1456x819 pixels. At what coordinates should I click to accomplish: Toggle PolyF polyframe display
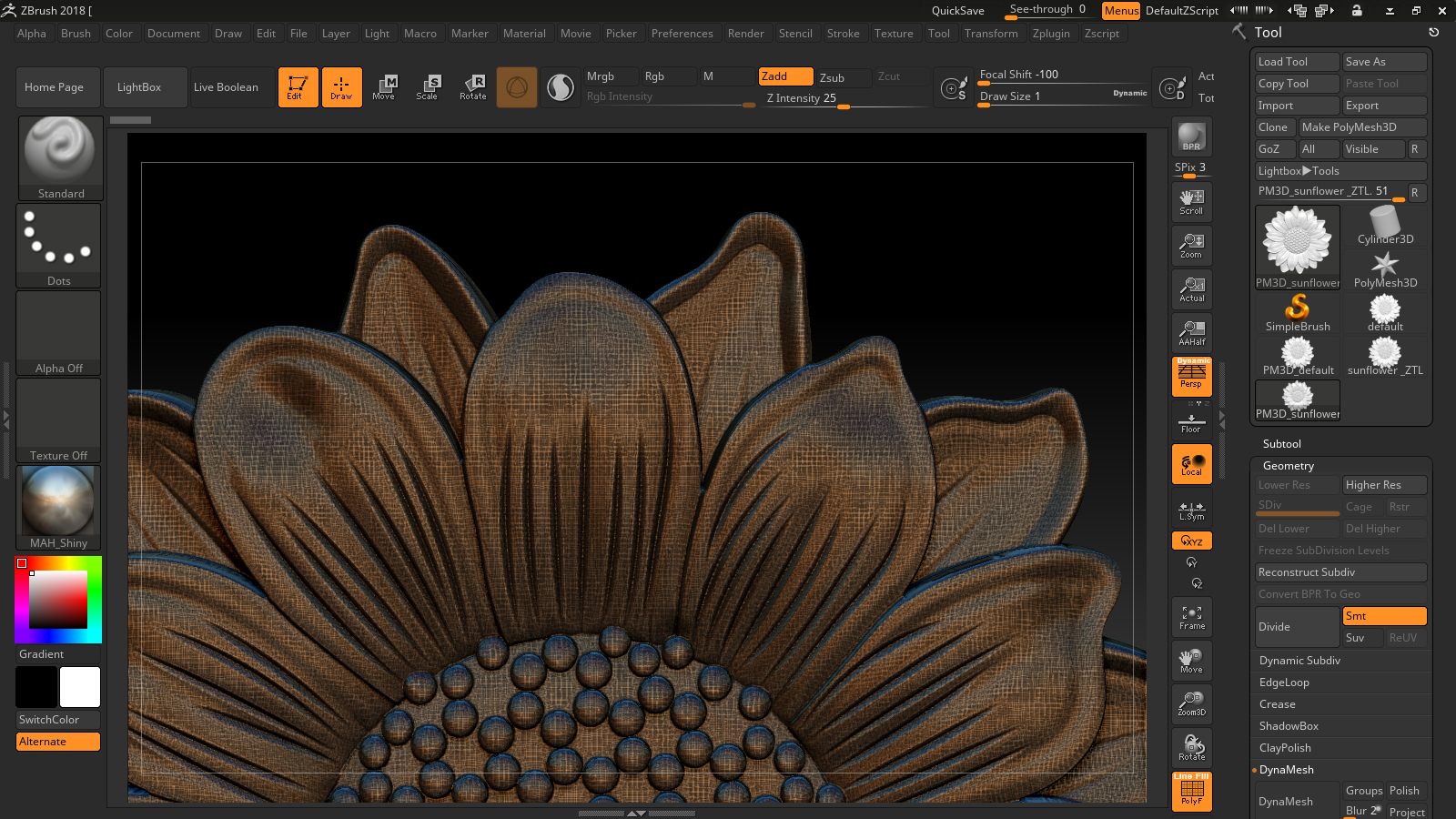point(1191,791)
